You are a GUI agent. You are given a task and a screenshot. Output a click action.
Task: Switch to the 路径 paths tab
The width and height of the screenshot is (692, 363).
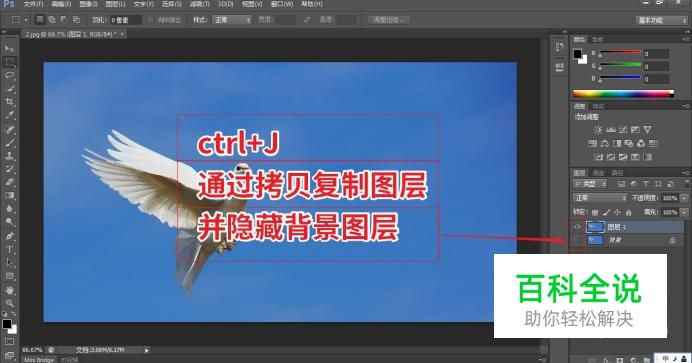(617, 172)
